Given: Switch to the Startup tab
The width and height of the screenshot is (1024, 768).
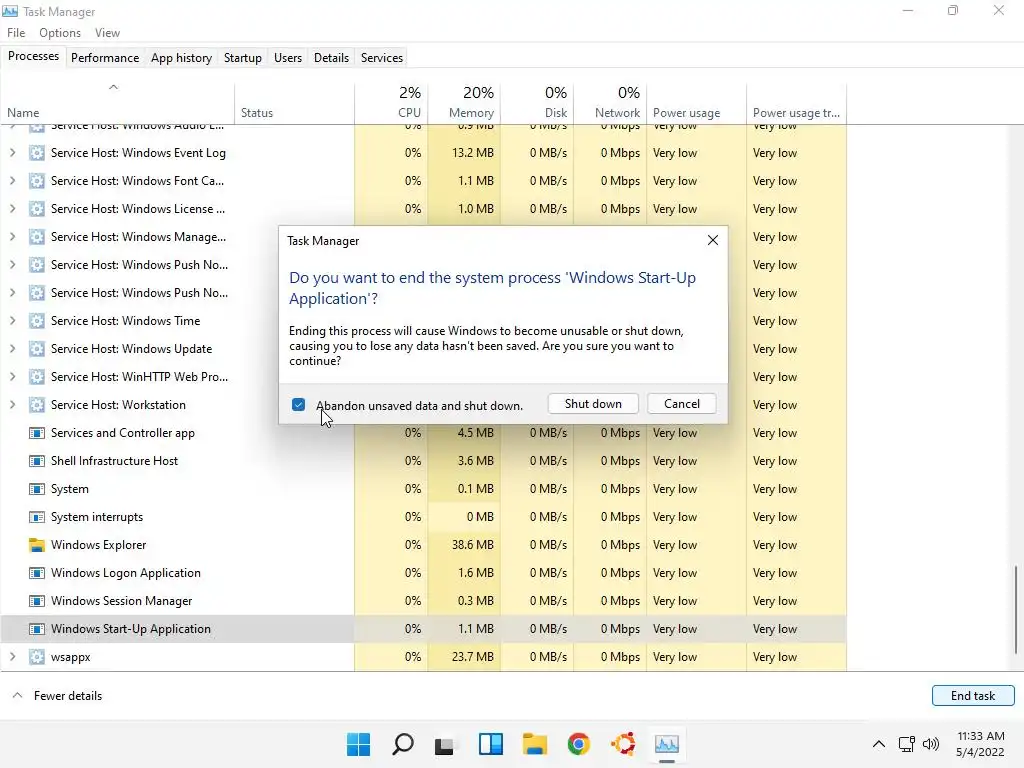Looking at the screenshot, I should [x=243, y=57].
